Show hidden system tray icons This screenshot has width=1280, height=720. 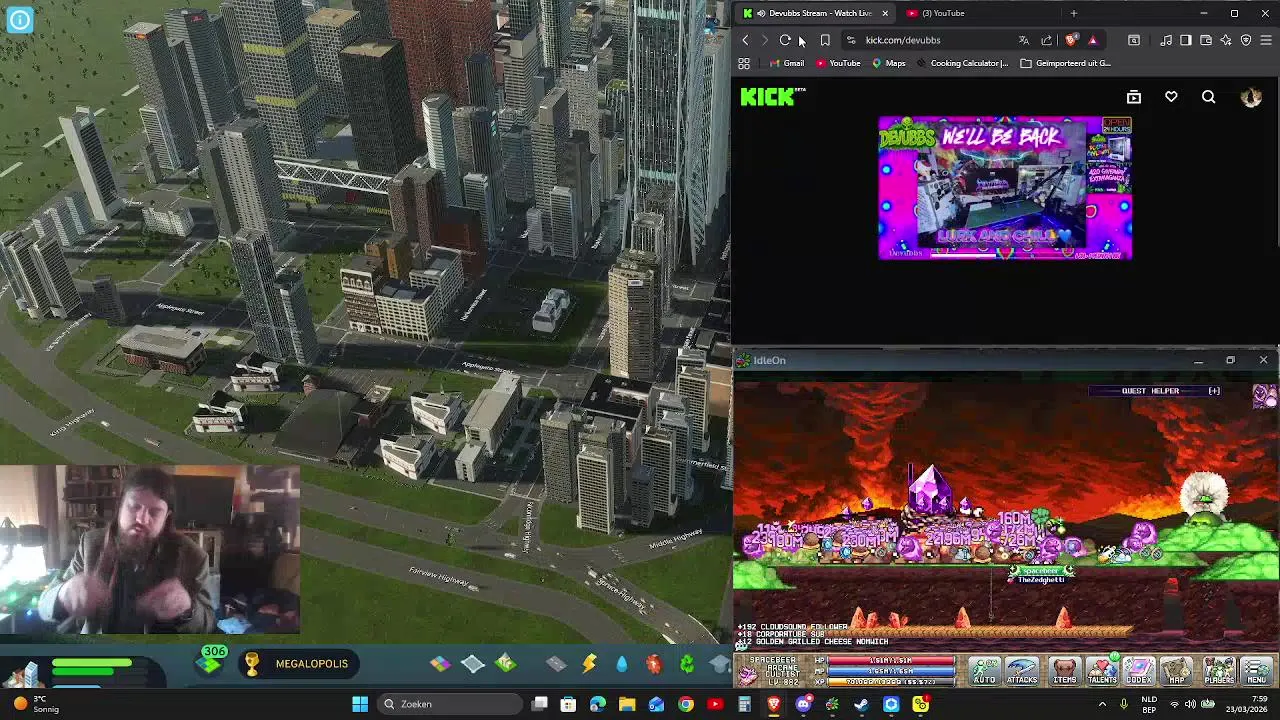pos(1103,704)
